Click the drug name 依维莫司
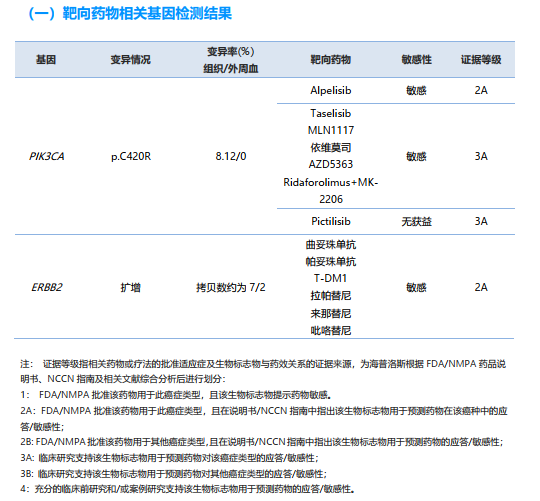This screenshot has width=540, height=501. click(331, 147)
